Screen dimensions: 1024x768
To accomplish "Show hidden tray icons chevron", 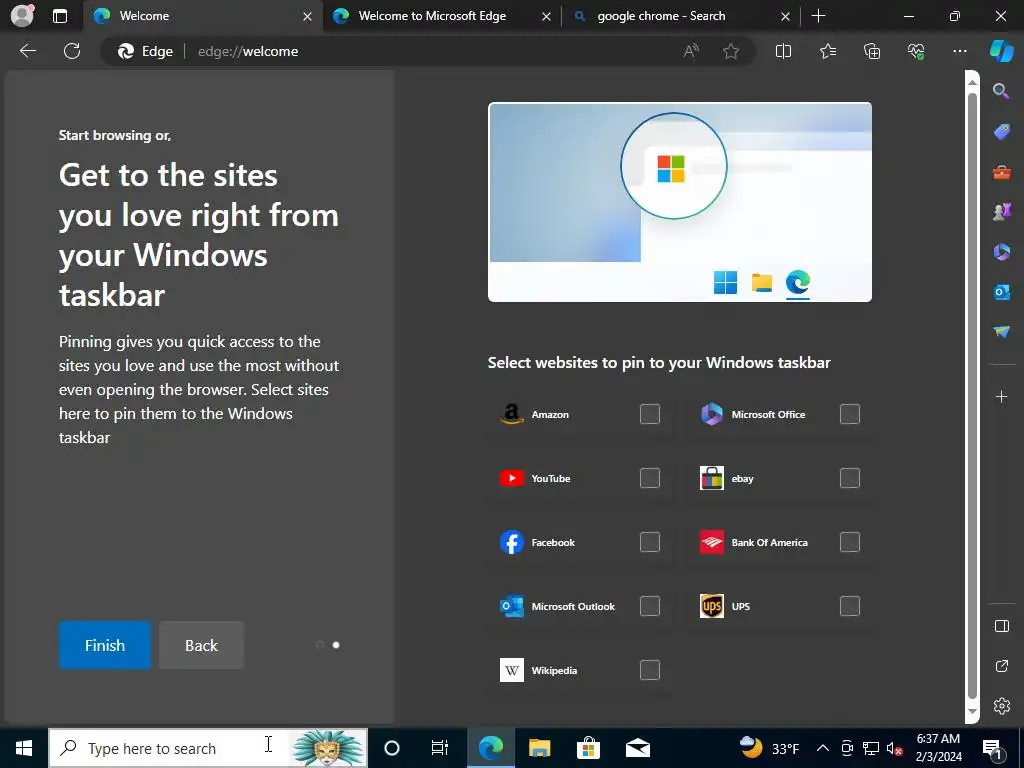I will 823,748.
